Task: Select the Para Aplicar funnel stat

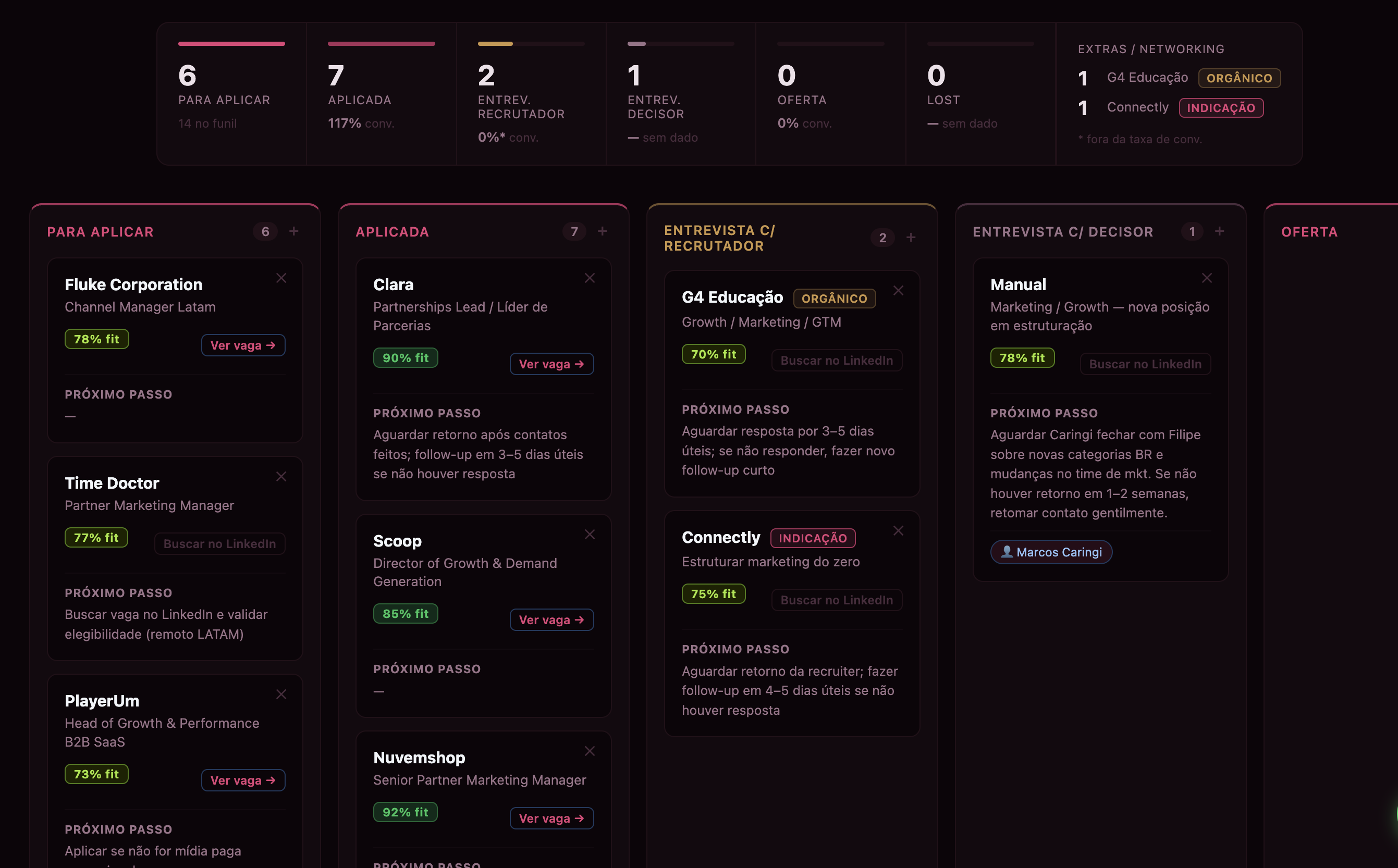Action: (x=231, y=94)
